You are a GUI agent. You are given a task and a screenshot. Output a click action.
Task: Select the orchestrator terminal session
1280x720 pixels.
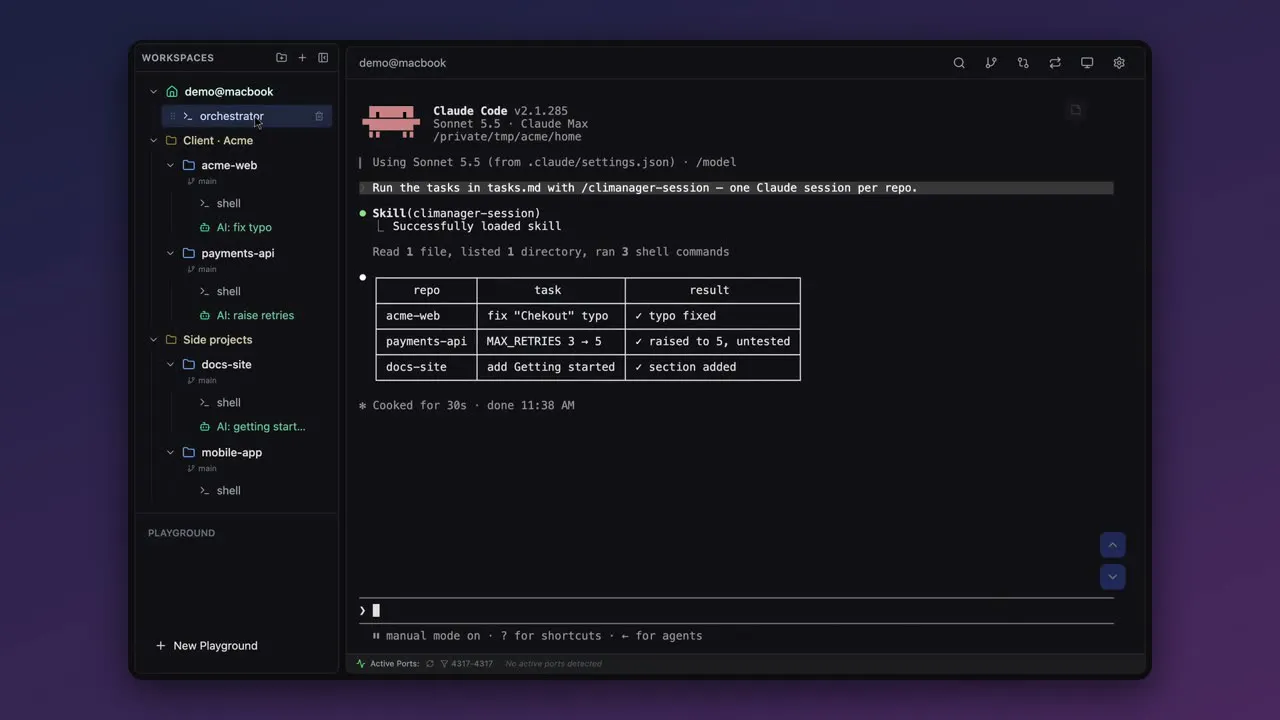point(246,116)
